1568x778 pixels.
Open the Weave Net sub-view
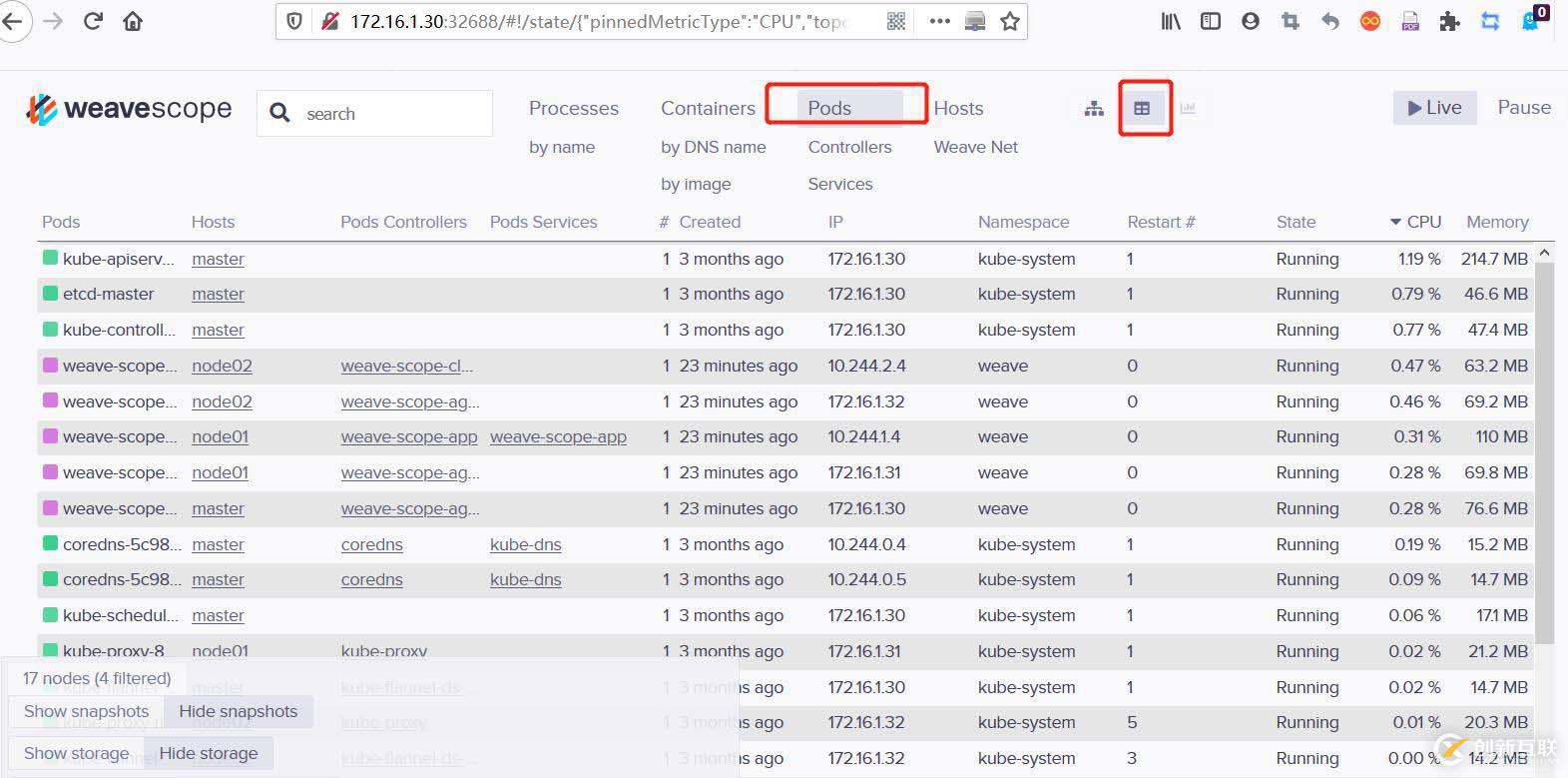pyautogui.click(x=976, y=147)
